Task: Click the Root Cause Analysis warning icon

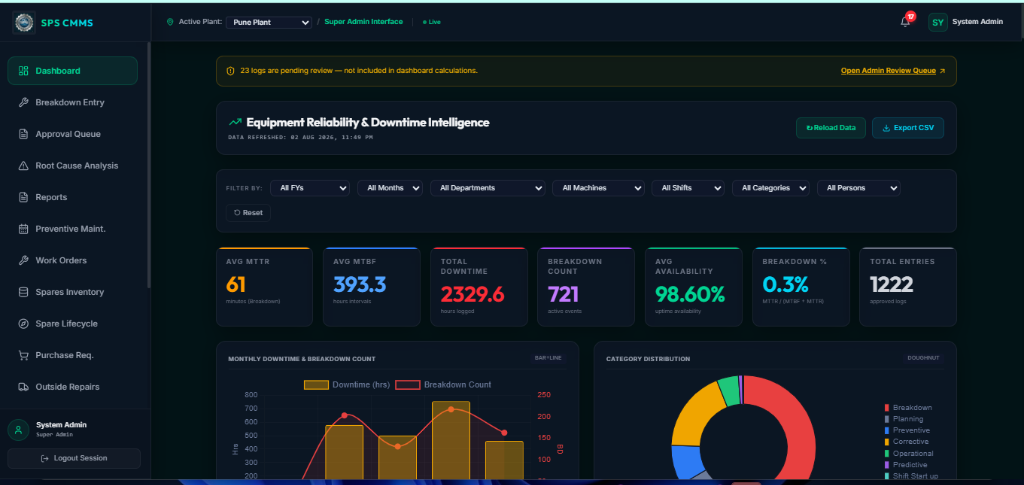Action: [24, 166]
